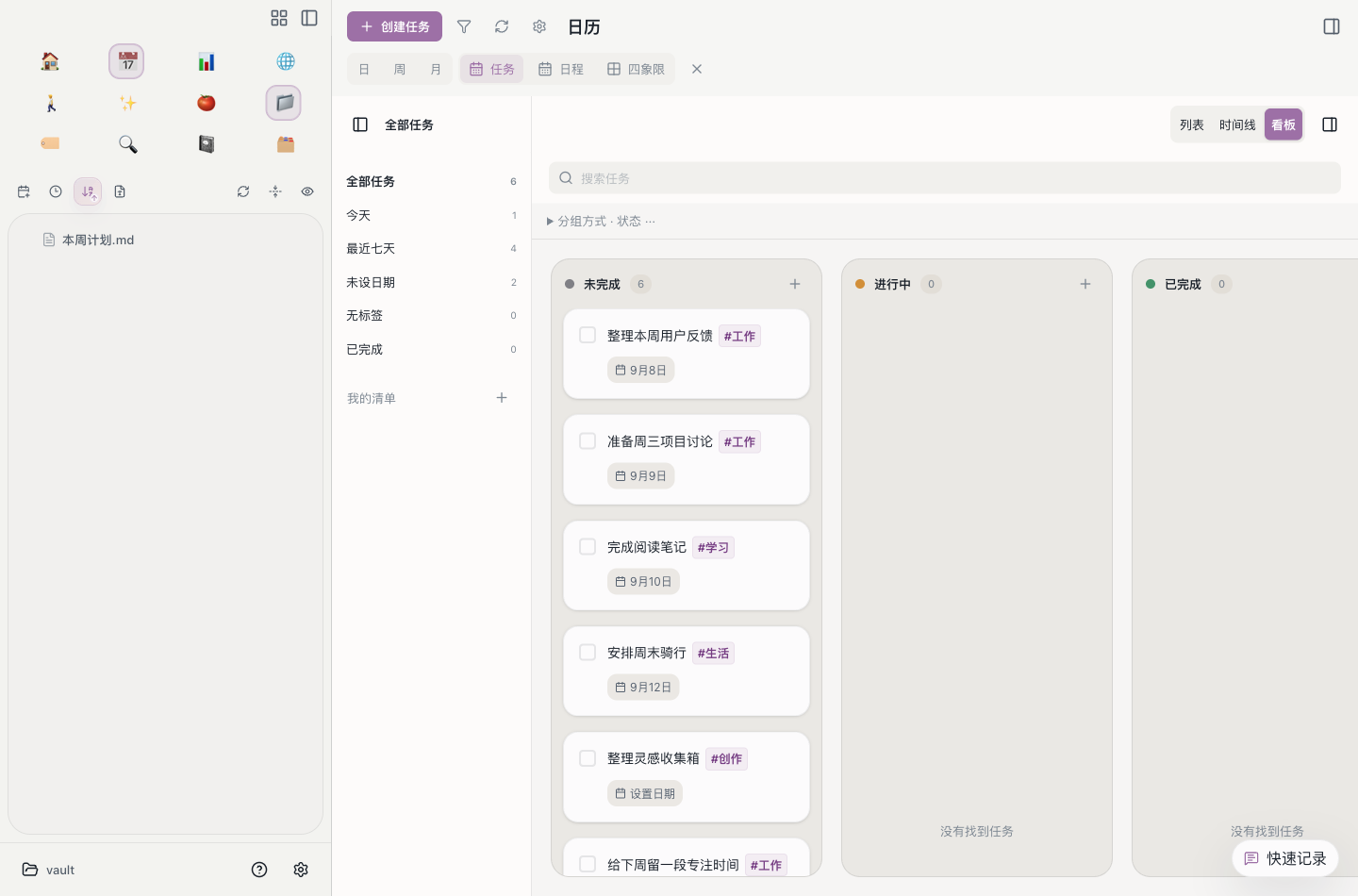Open the bar chart statistics icon

click(x=207, y=61)
